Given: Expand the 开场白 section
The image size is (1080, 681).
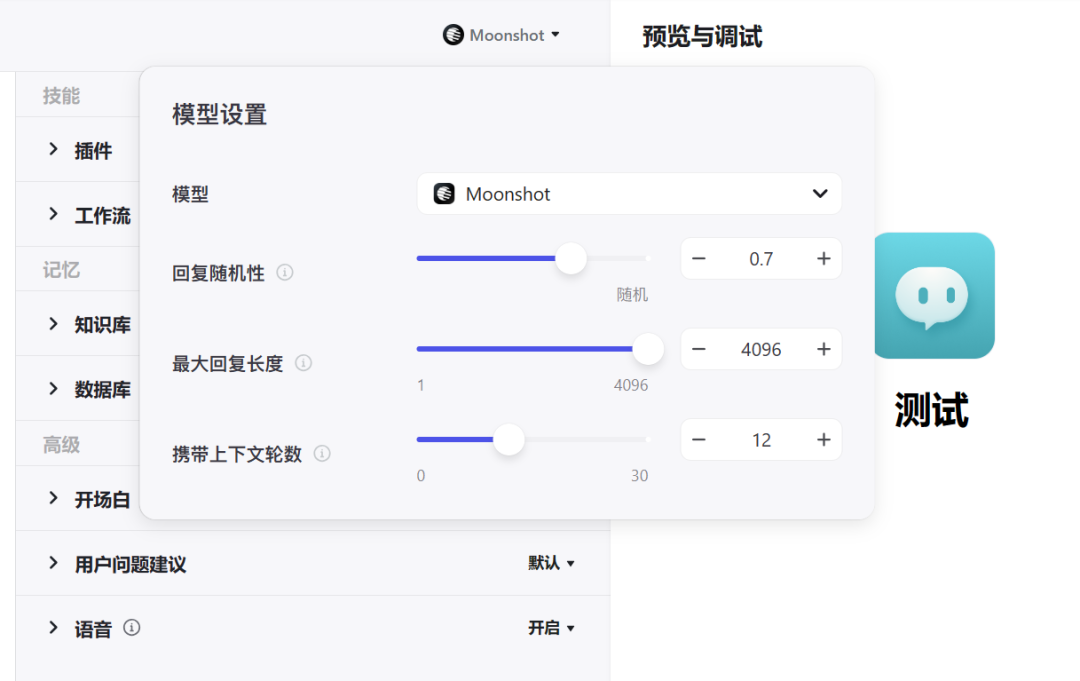Looking at the screenshot, I should click(x=53, y=498).
